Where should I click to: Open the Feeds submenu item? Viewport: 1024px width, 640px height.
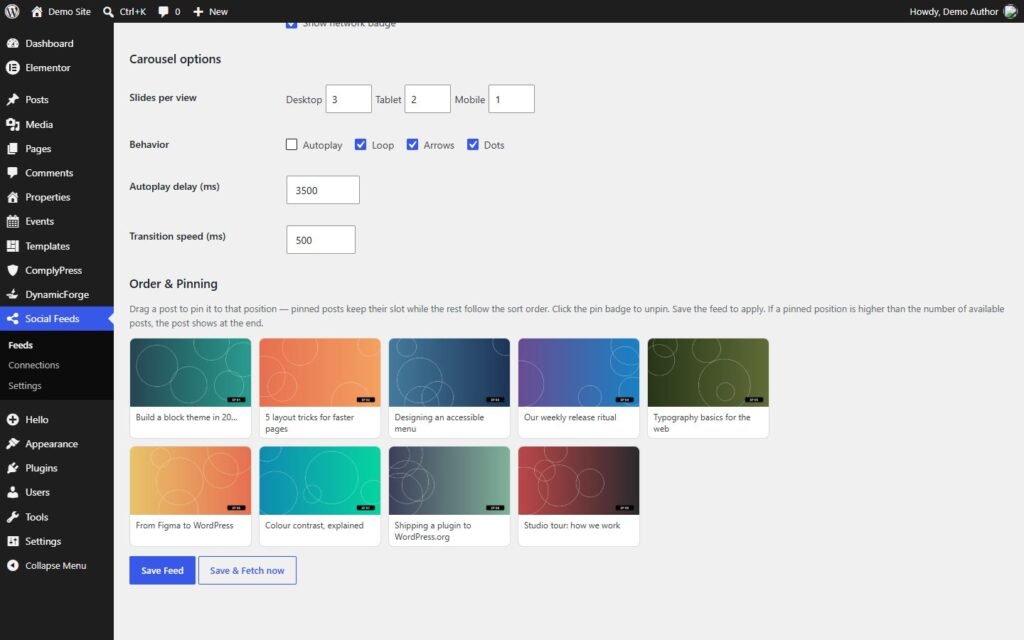tap(20, 345)
